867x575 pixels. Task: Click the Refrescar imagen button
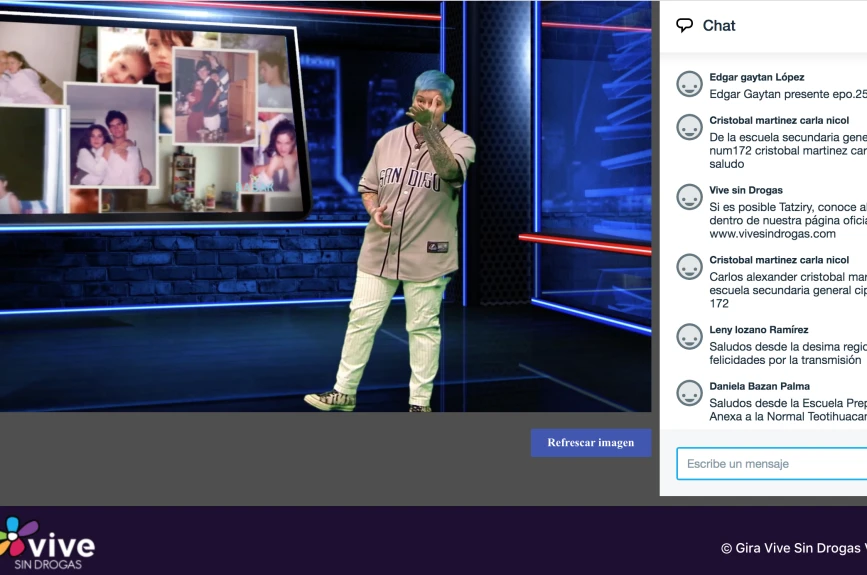pyautogui.click(x=591, y=442)
